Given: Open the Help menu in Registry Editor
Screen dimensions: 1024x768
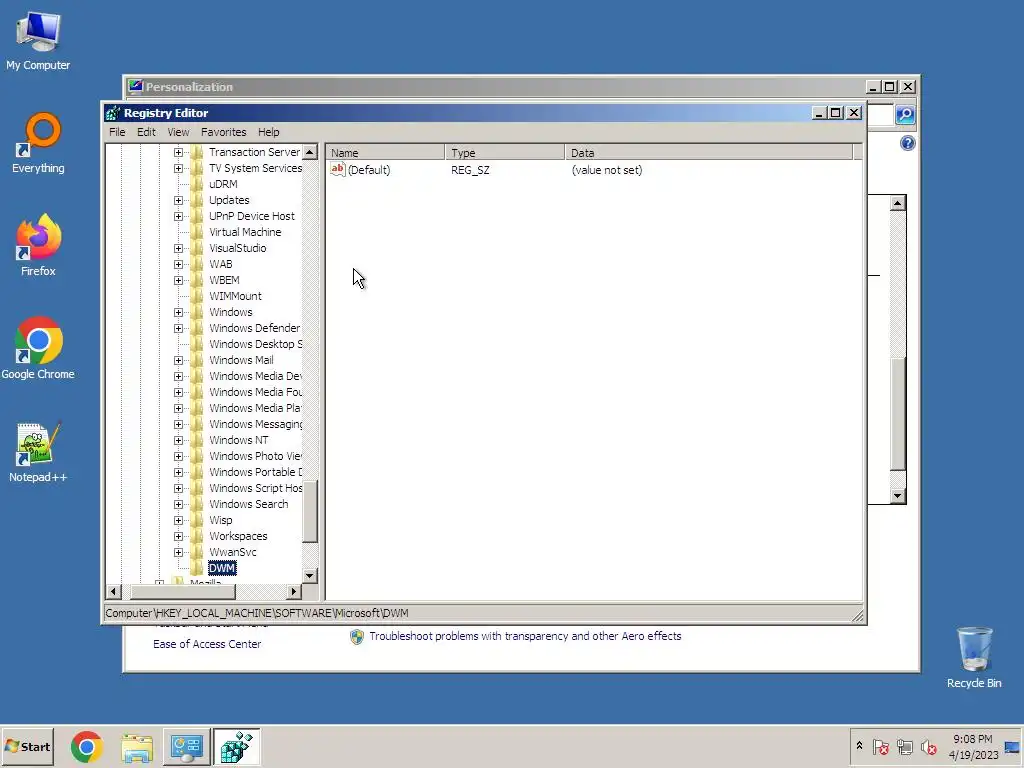Looking at the screenshot, I should tap(268, 132).
